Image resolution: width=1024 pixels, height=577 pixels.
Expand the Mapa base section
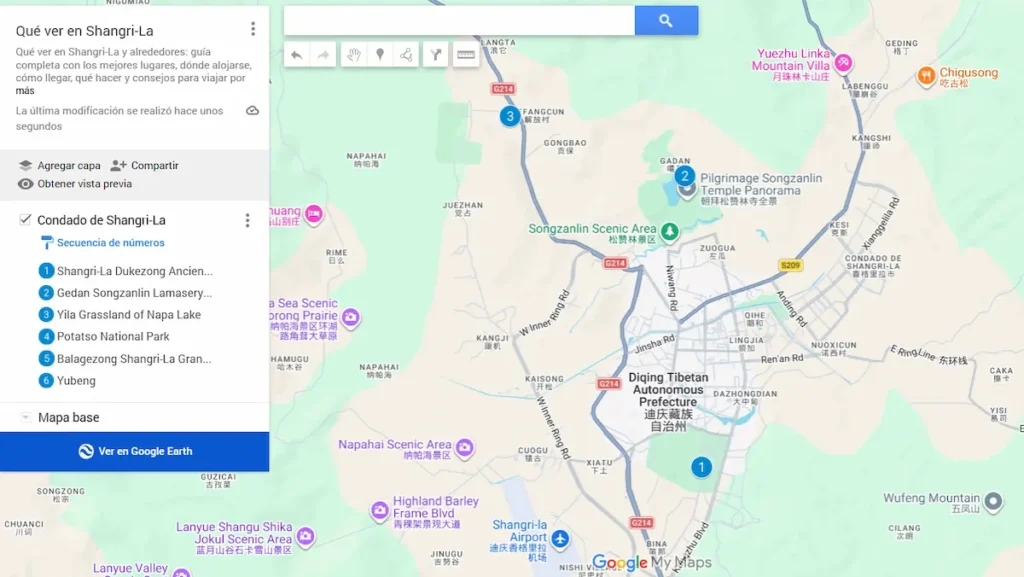click(x=25, y=418)
